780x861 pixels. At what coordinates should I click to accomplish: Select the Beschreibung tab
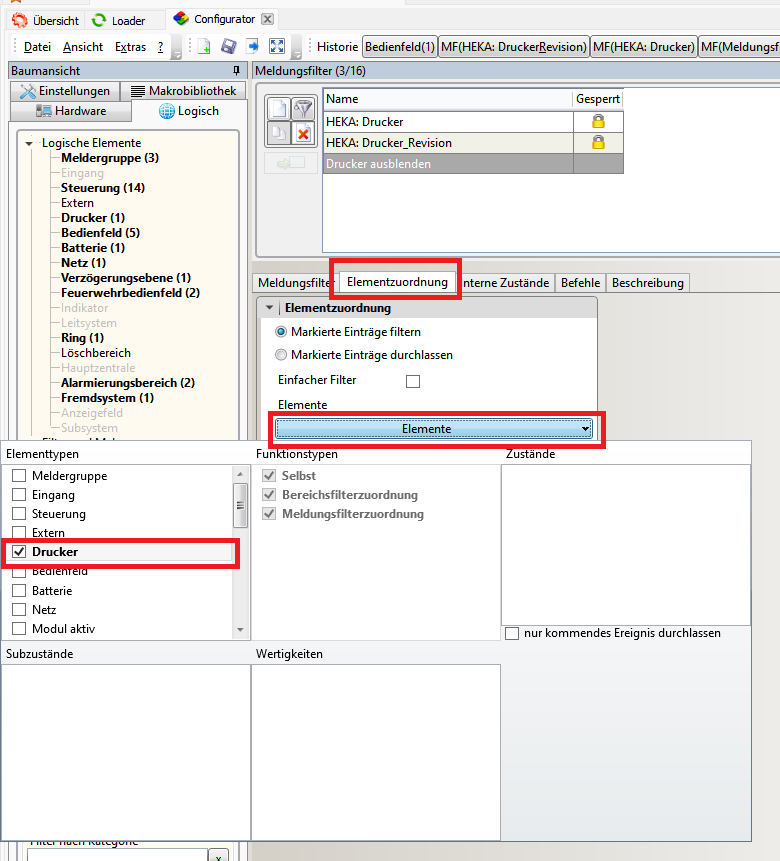[648, 283]
